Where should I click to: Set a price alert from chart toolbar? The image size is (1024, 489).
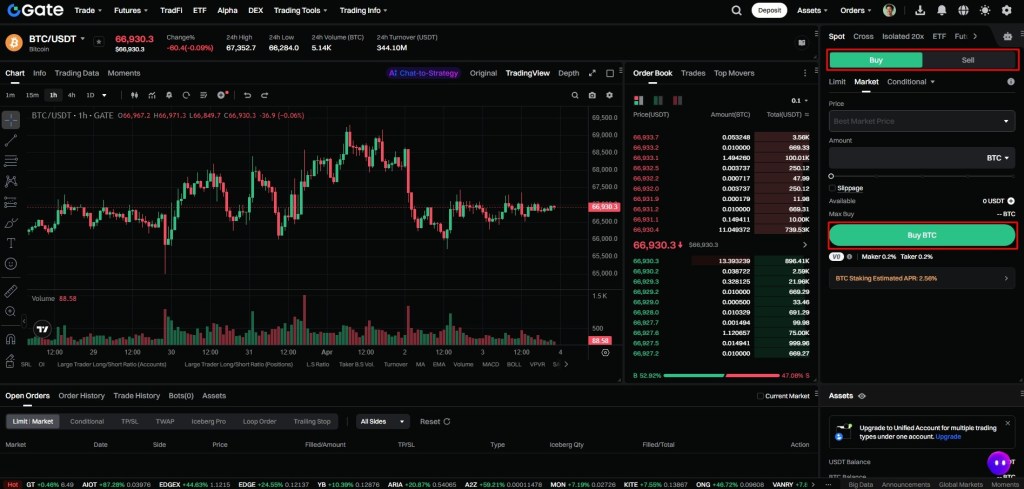169,95
